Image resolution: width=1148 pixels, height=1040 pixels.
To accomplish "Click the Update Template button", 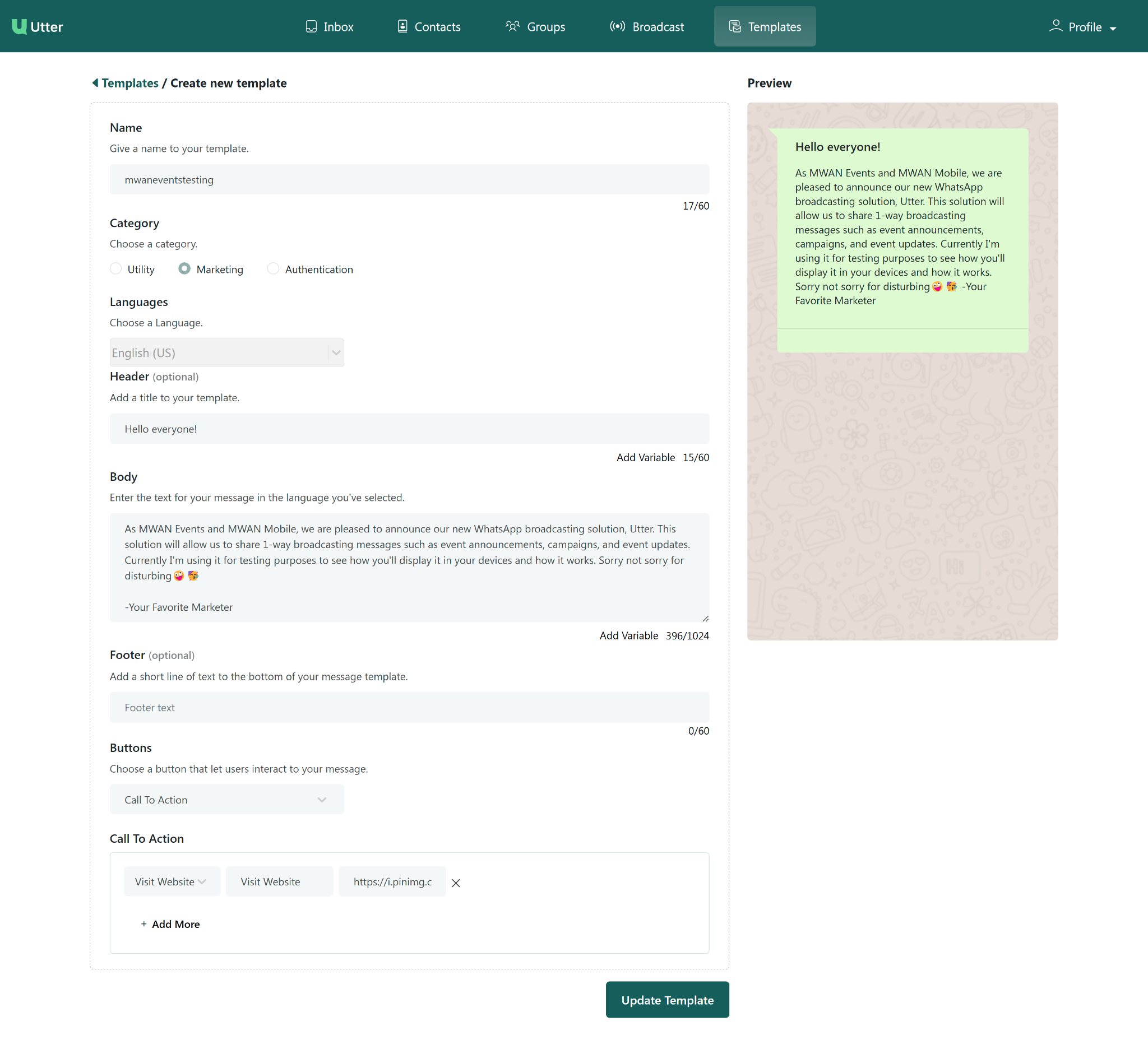I will click(x=668, y=1000).
